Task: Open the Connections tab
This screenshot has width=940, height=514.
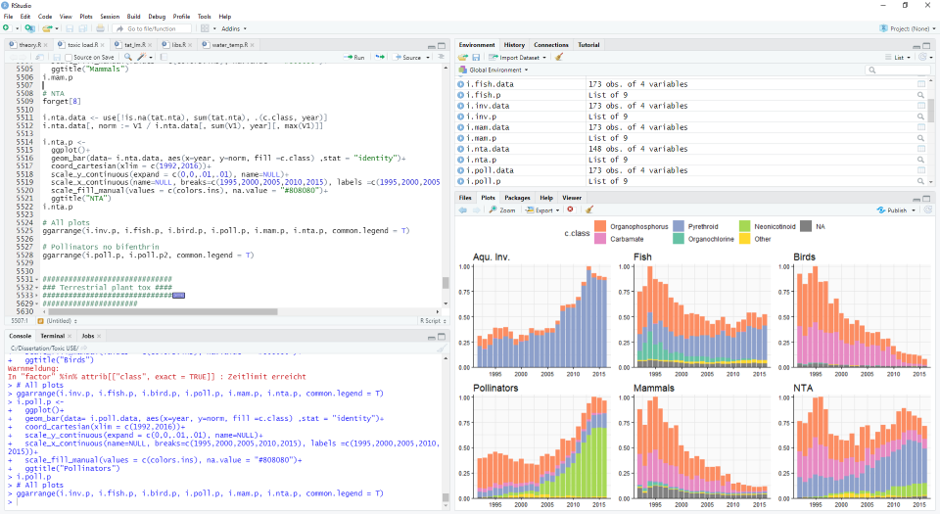Action: (x=551, y=45)
